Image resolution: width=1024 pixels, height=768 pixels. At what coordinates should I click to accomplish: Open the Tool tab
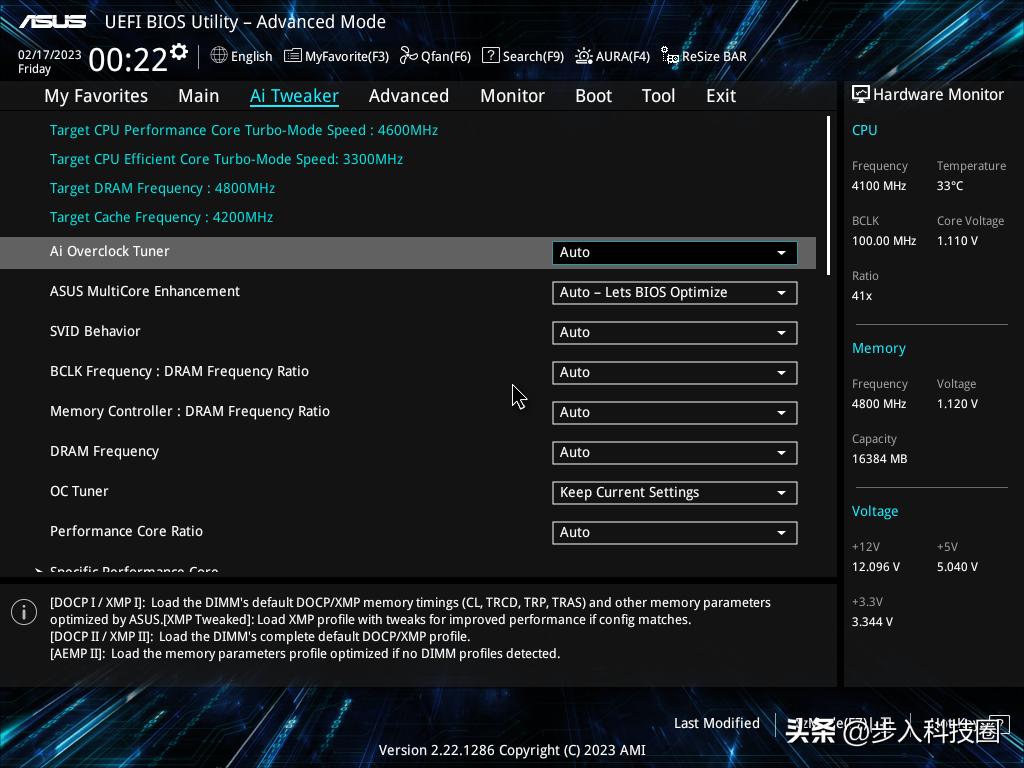[x=658, y=96]
